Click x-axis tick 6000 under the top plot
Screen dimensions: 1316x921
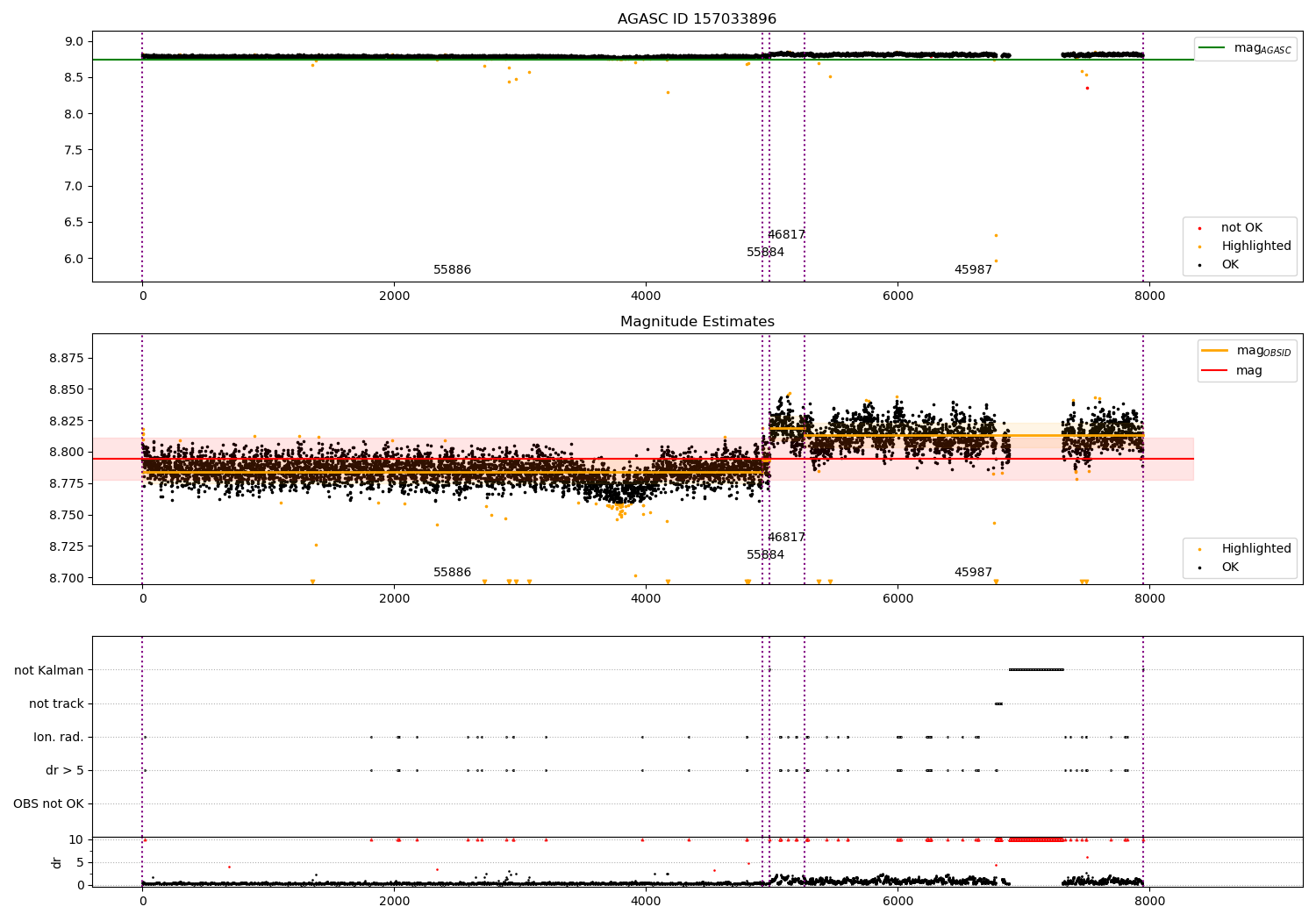pyautogui.click(x=898, y=296)
